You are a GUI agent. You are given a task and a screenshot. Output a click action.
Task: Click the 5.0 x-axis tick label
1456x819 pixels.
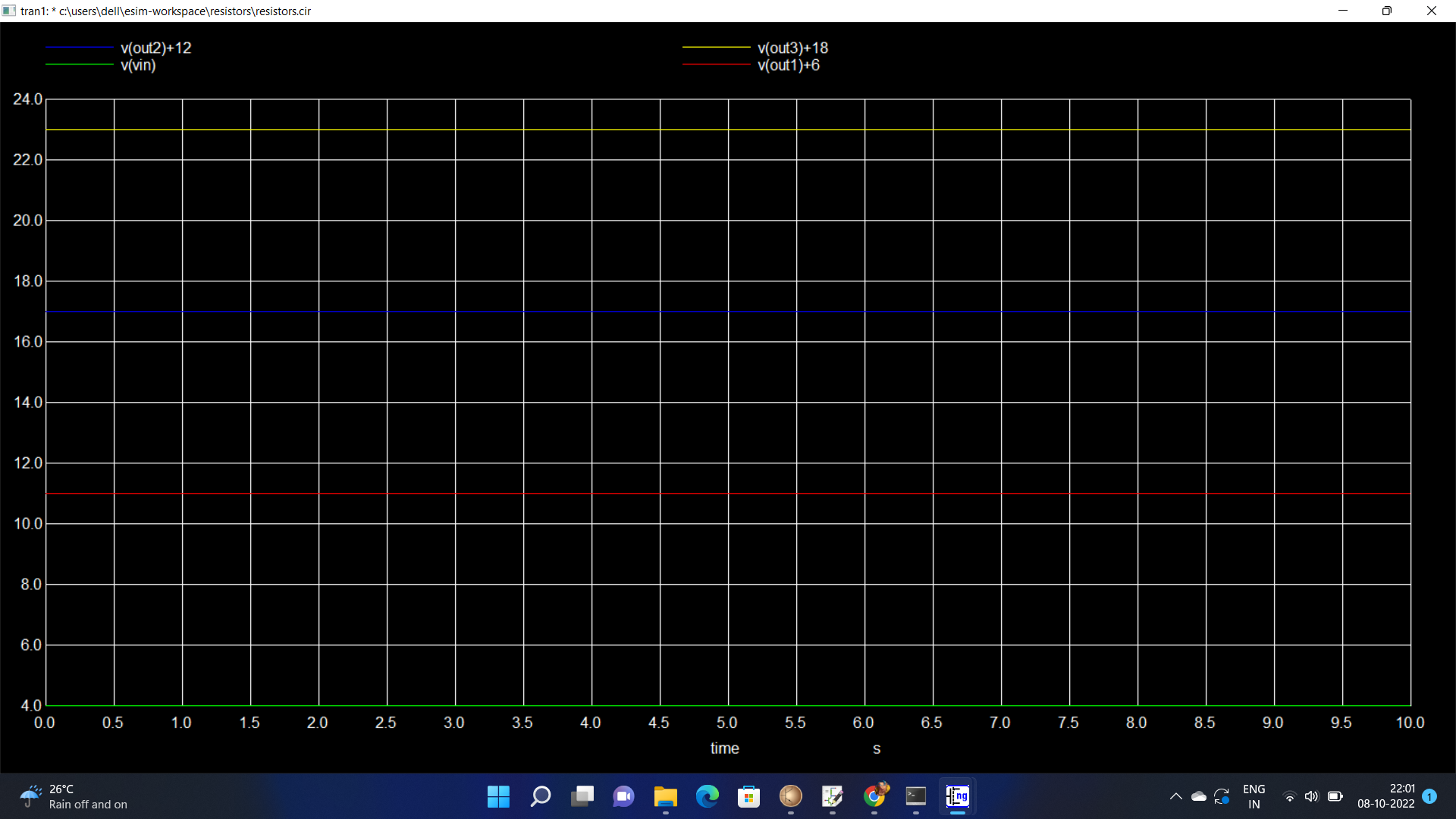point(727,723)
